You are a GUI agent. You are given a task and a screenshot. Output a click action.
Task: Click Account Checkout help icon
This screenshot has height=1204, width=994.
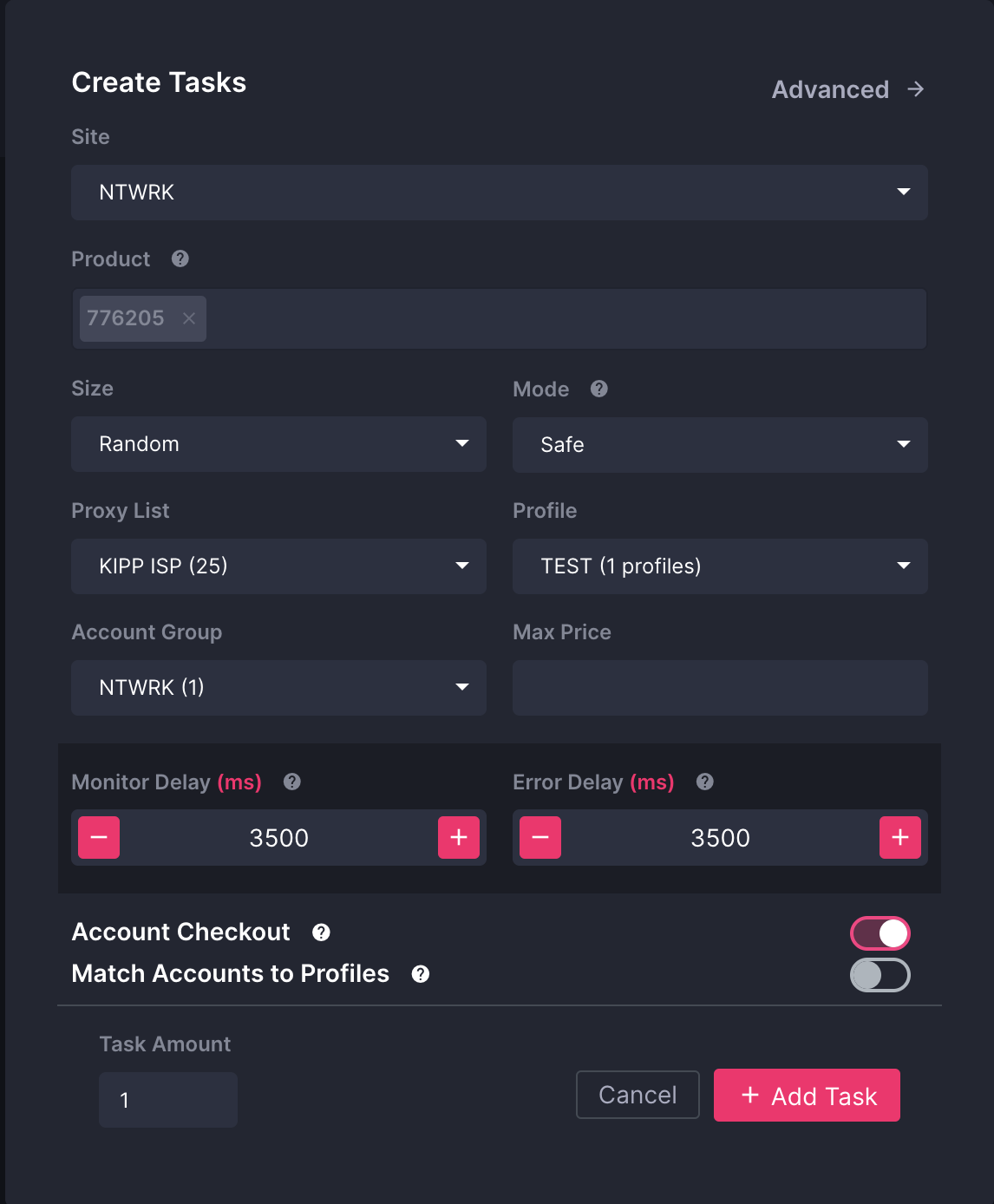point(321,932)
